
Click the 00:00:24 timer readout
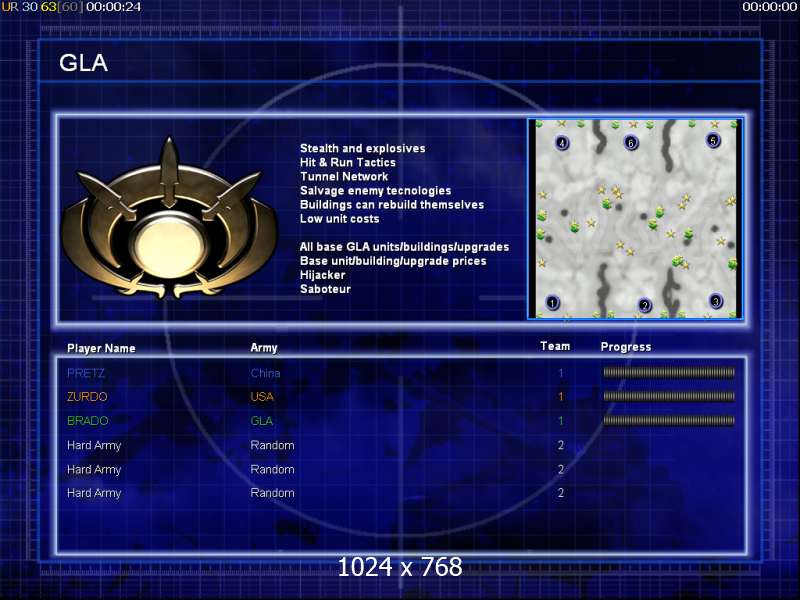coord(114,7)
